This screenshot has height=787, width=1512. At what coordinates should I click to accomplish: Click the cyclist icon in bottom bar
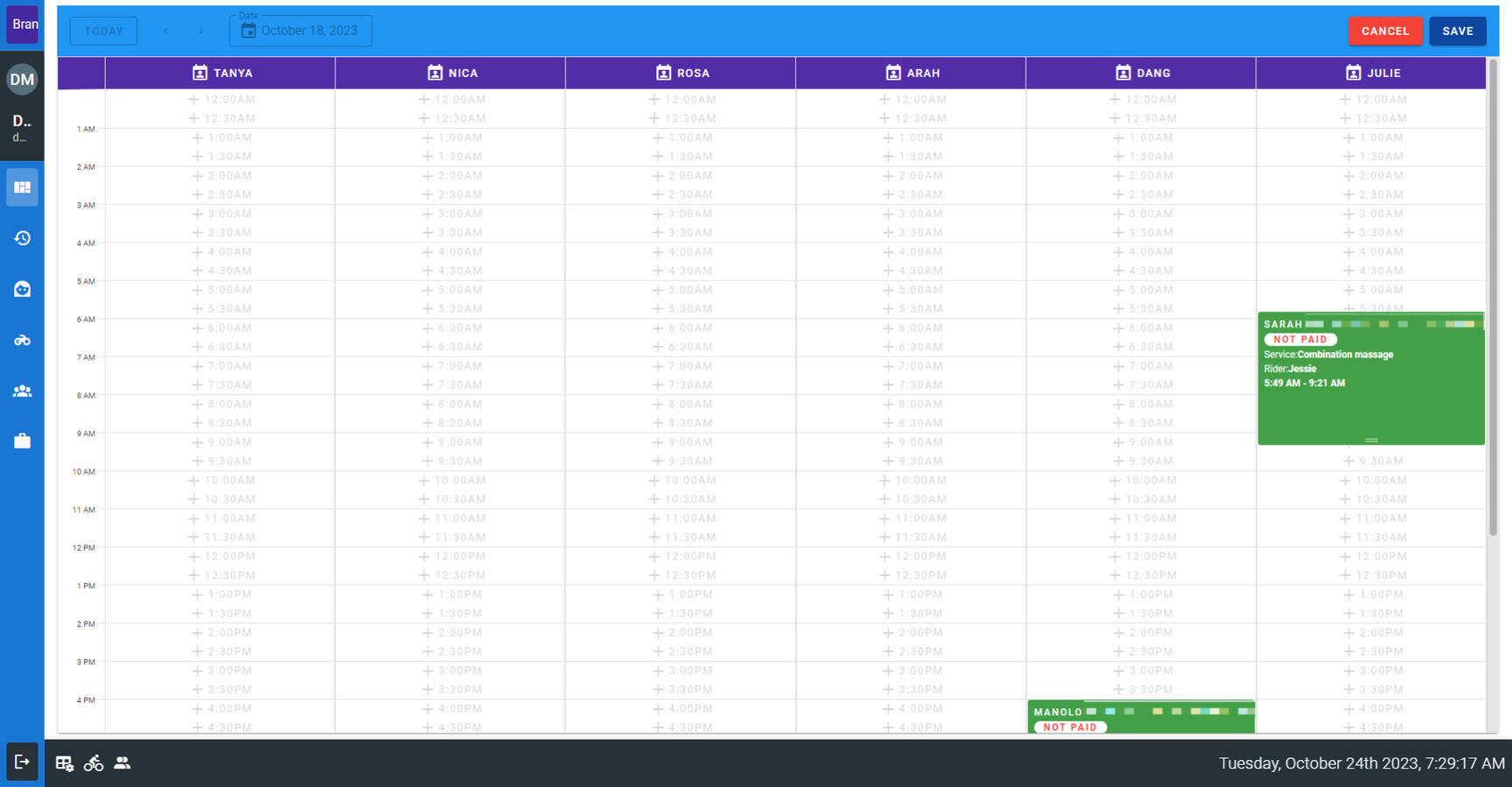coord(94,763)
